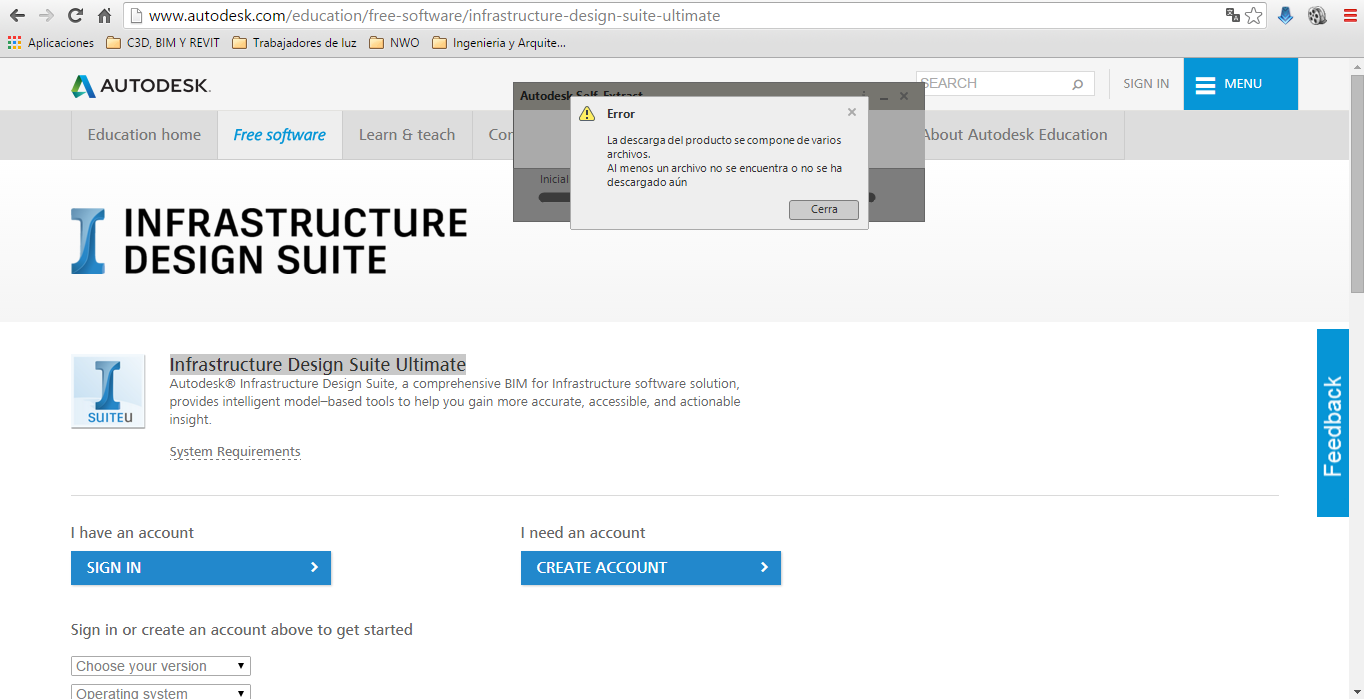
Task: Click the SUITEU product icon
Action: (107, 391)
